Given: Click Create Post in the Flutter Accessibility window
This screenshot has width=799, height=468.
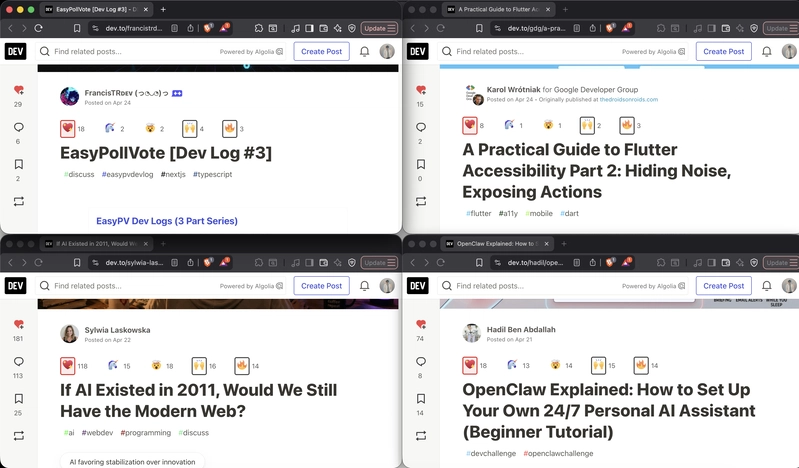Looking at the screenshot, I should 724,51.
